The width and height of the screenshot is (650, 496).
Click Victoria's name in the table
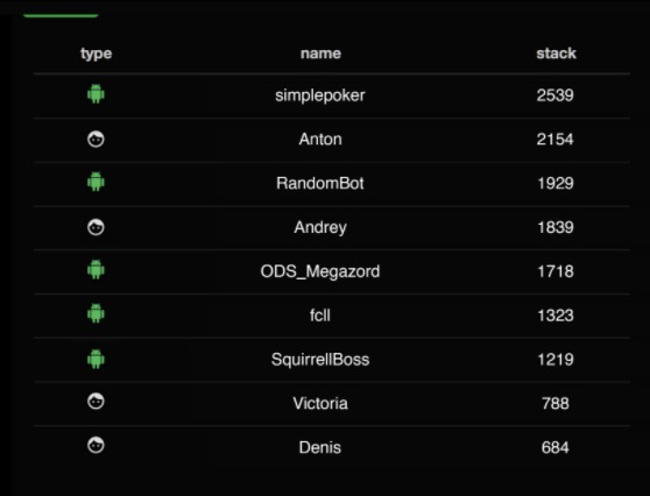[320, 403]
